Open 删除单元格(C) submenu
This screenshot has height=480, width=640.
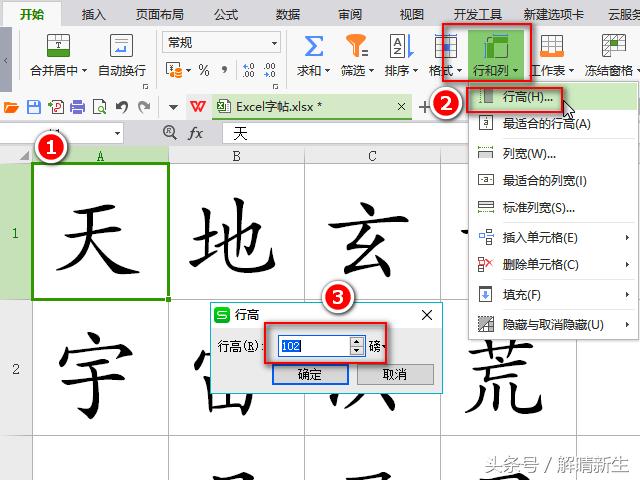(x=553, y=264)
